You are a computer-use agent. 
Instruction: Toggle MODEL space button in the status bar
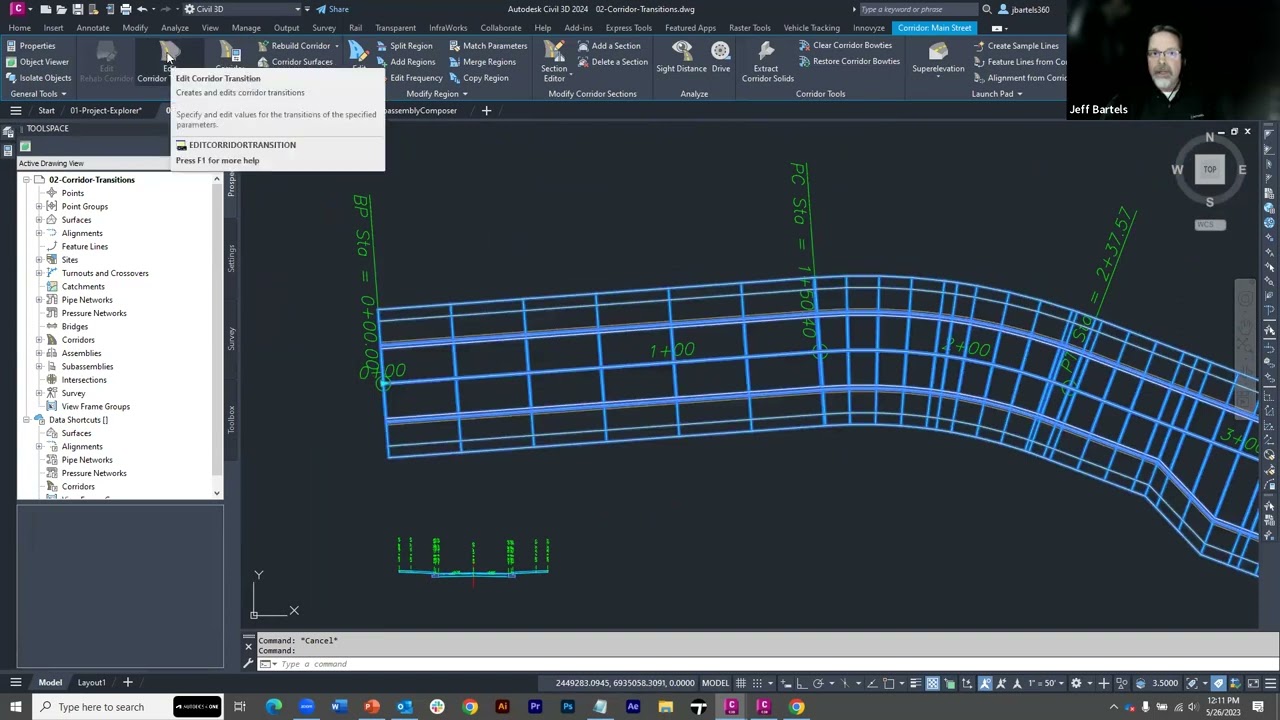(715, 683)
